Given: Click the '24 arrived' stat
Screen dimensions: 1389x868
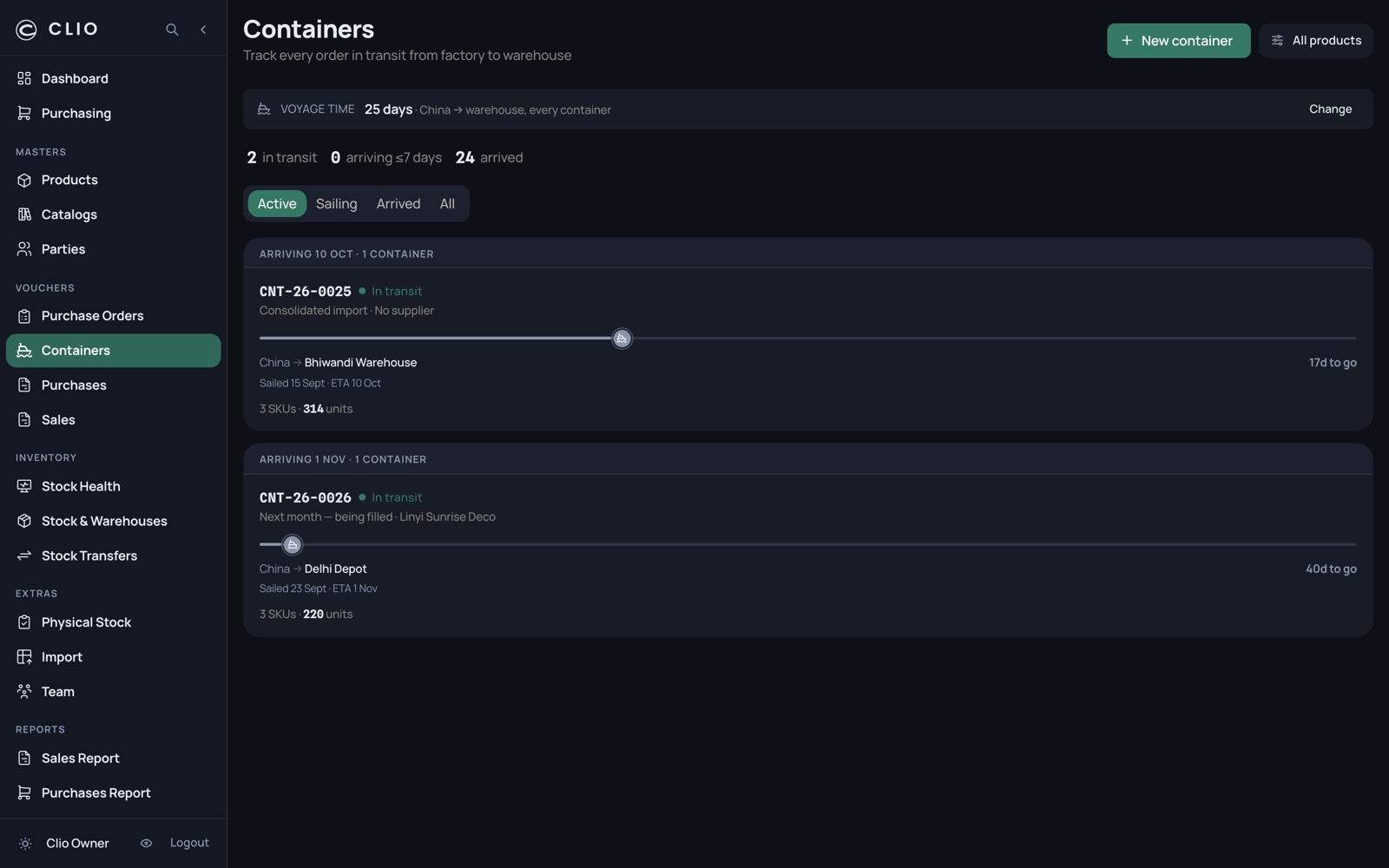Looking at the screenshot, I should click(x=490, y=158).
